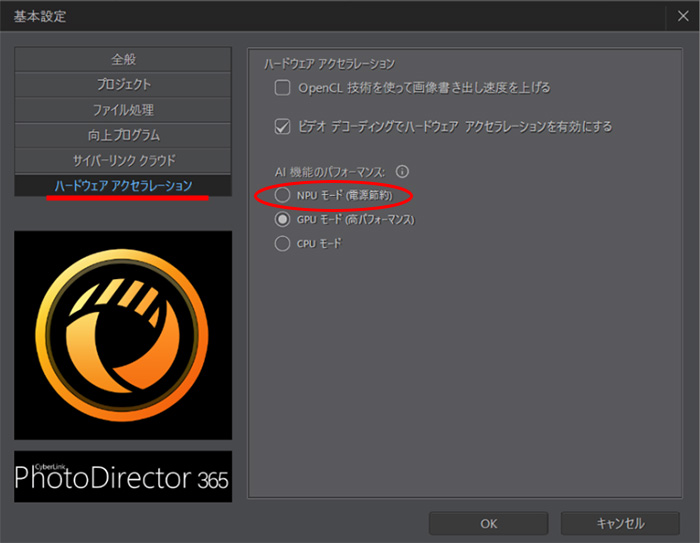Enable the OpenCL export speed checkbox

(283, 88)
